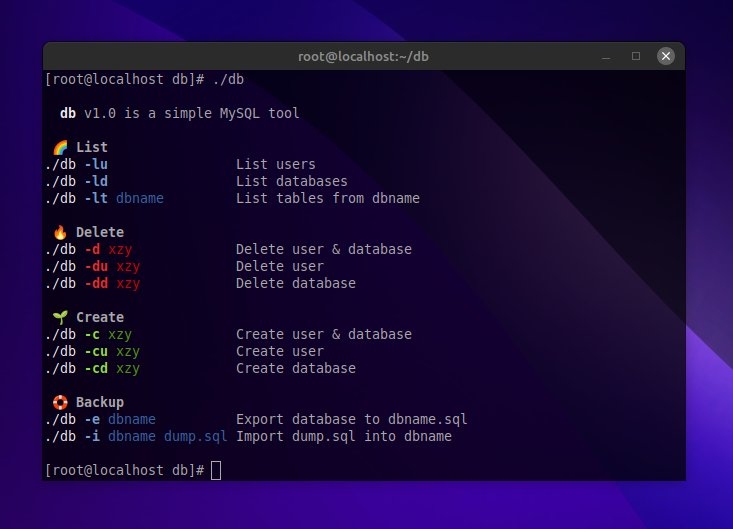Click the -lu flag in List section

pyautogui.click(x=96, y=164)
